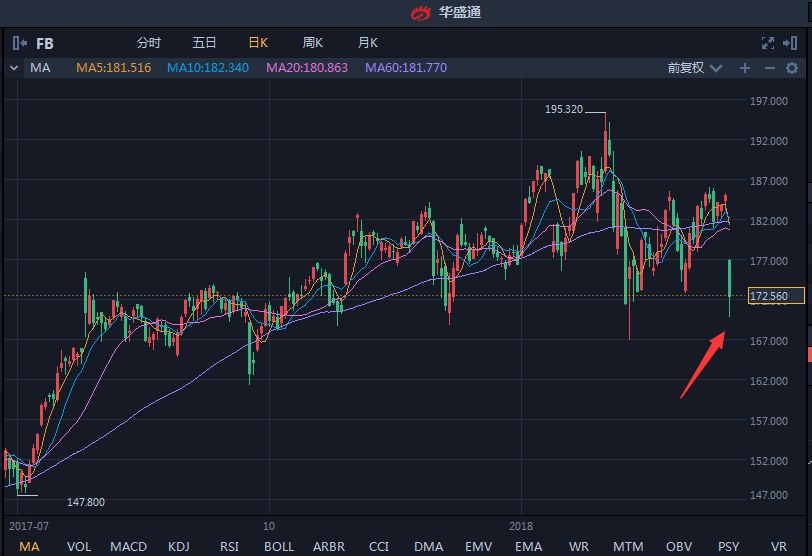Viewport: 812px width, 556px height.
Task: Select the BOLL indicator tab
Action: tap(279, 546)
